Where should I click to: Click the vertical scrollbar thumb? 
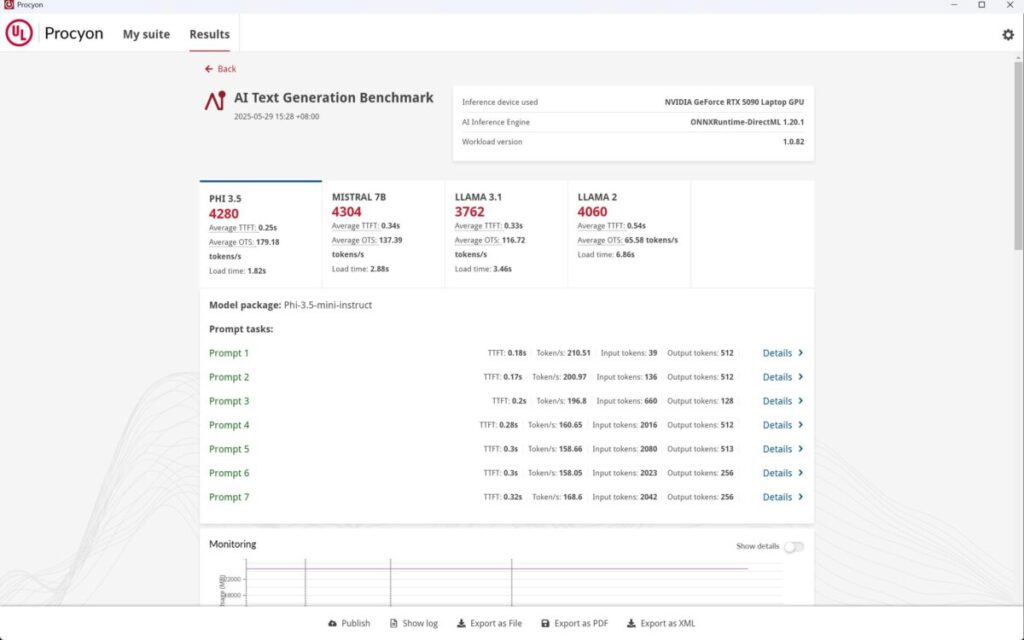tap(1018, 155)
